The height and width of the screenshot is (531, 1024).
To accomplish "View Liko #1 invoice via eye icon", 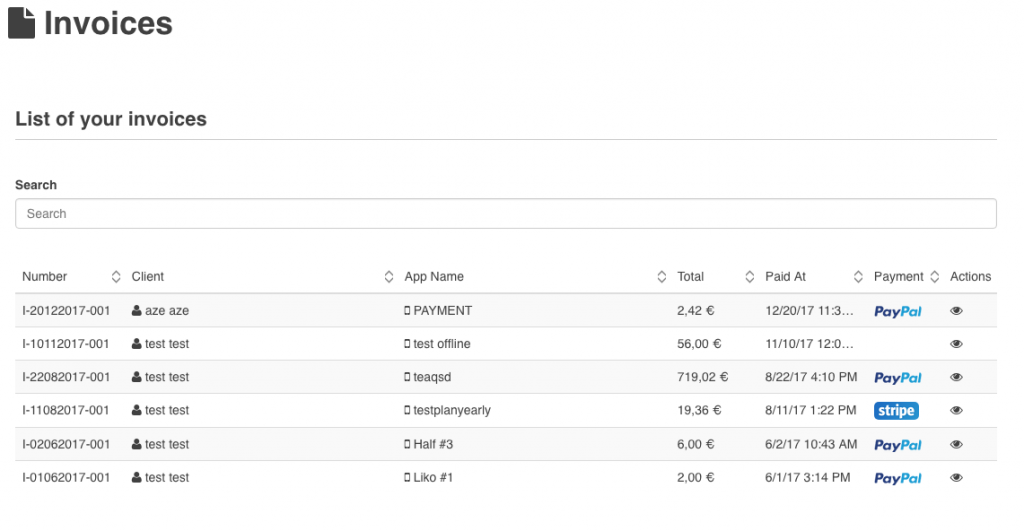I will (956, 478).
